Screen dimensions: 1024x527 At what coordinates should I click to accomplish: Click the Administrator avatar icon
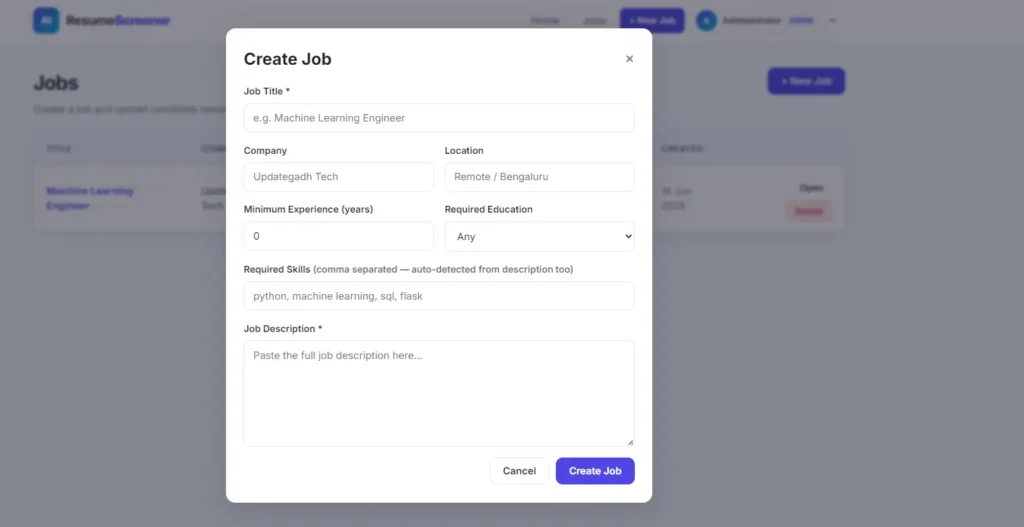pyautogui.click(x=707, y=21)
